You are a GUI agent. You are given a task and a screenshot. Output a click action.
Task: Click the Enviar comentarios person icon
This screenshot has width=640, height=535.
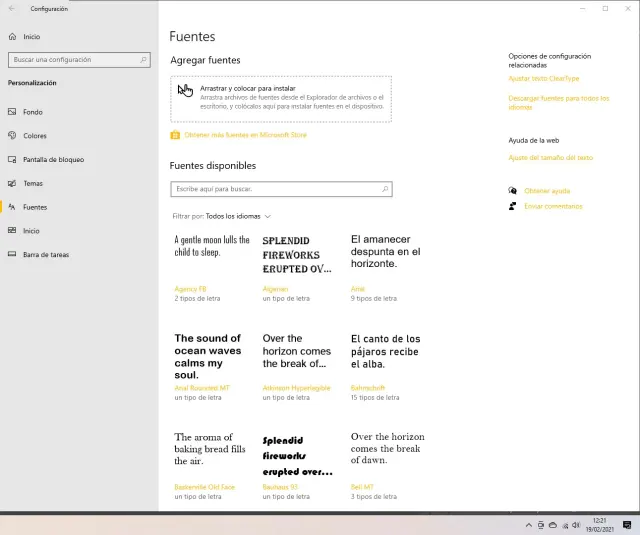click(x=513, y=206)
